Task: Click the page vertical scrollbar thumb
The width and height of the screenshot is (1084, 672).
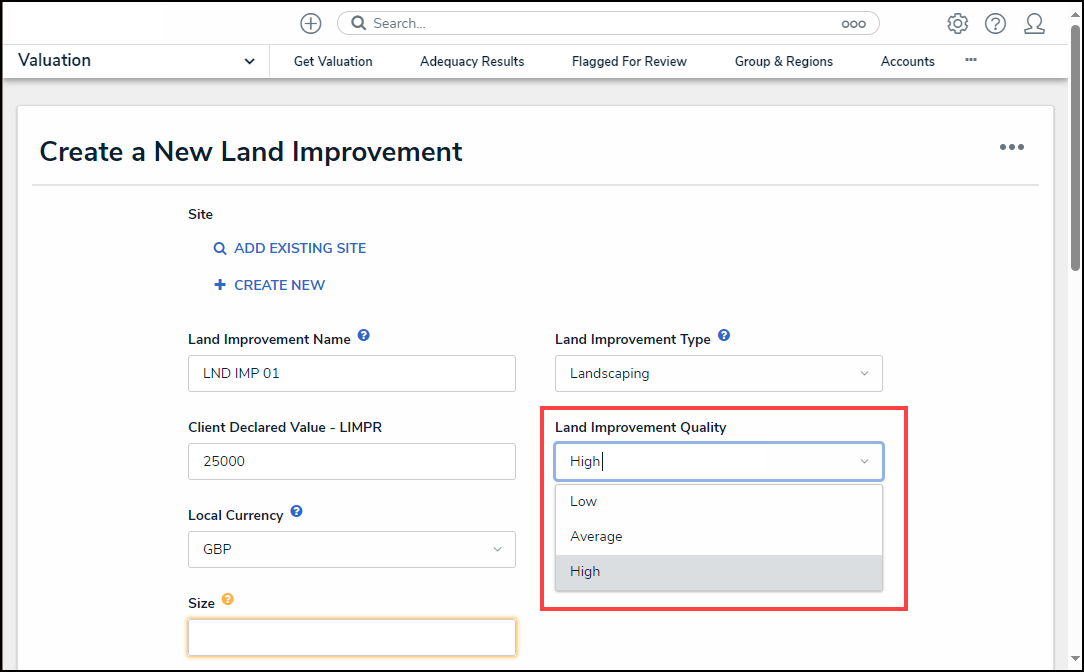Action: (1075, 147)
